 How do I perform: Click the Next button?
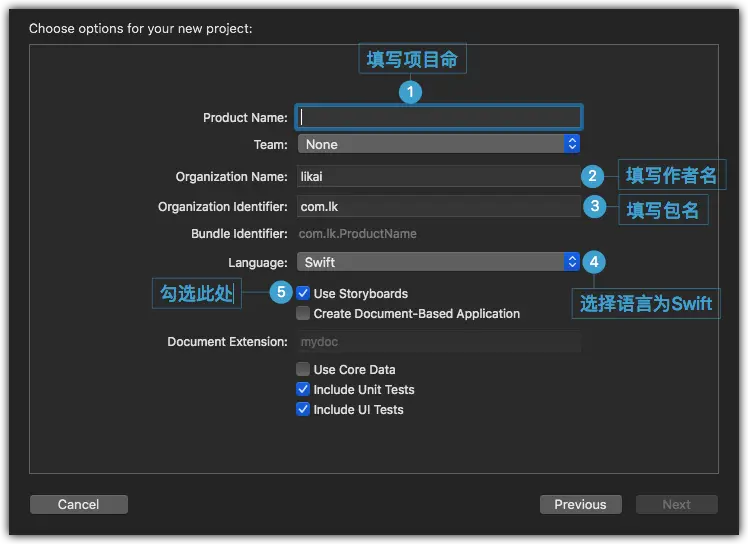click(x=676, y=504)
